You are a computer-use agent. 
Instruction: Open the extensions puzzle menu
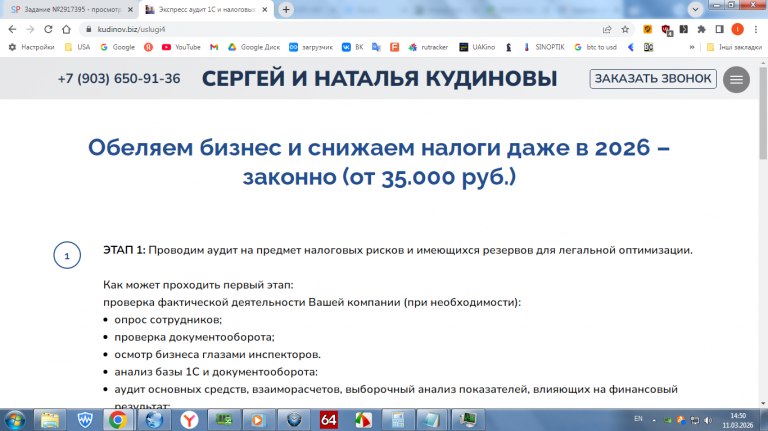coord(701,29)
